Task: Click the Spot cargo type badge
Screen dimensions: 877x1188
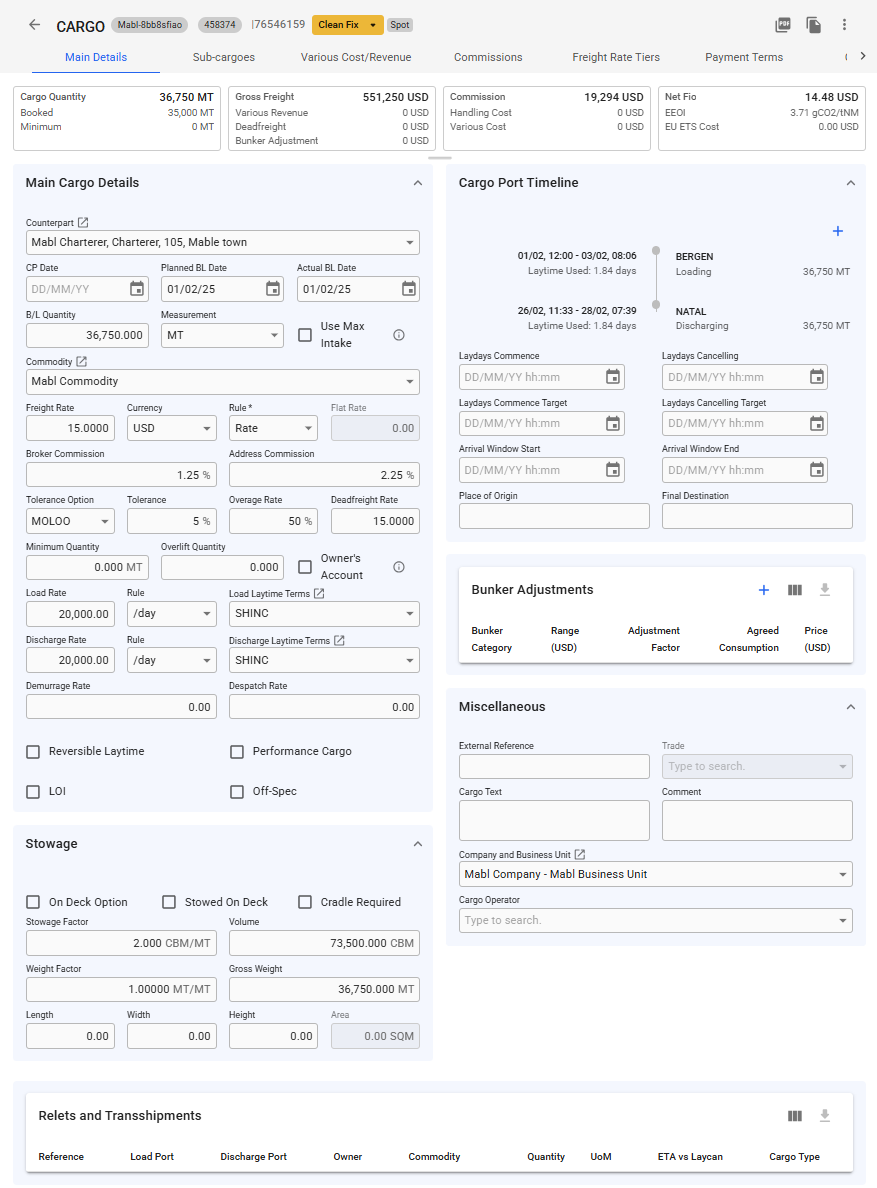Action: point(400,25)
